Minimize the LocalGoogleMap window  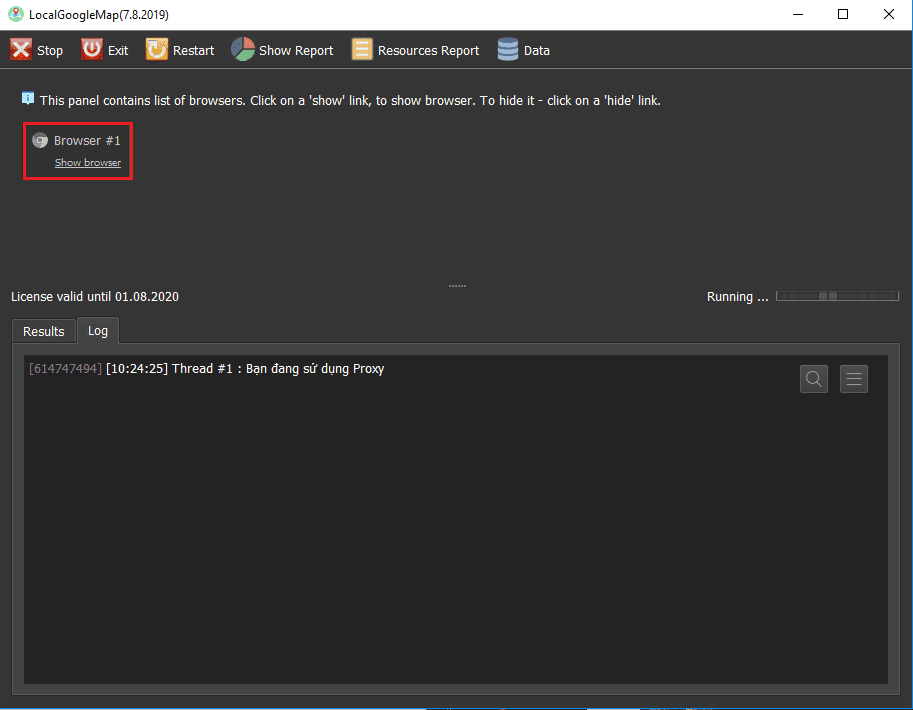[x=797, y=14]
